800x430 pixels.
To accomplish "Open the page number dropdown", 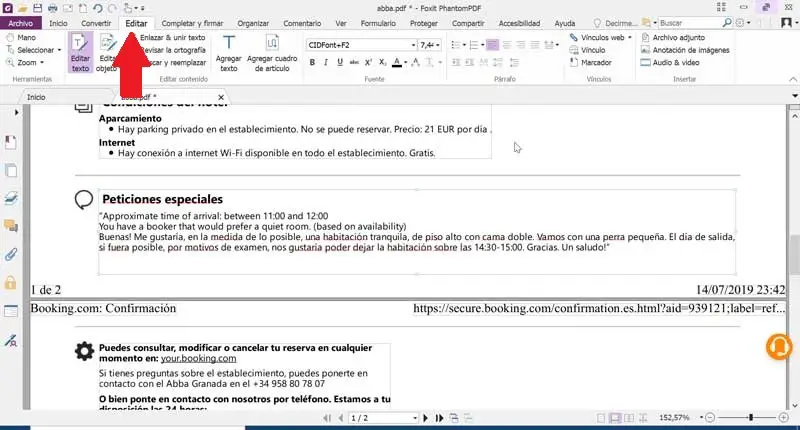I will tap(414, 418).
